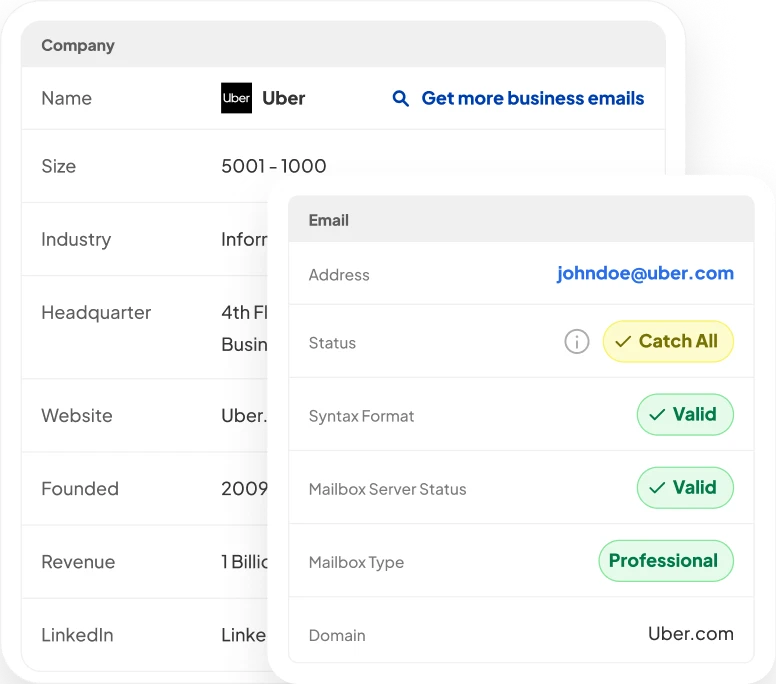Click the magnifier search icon

(x=400, y=98)
